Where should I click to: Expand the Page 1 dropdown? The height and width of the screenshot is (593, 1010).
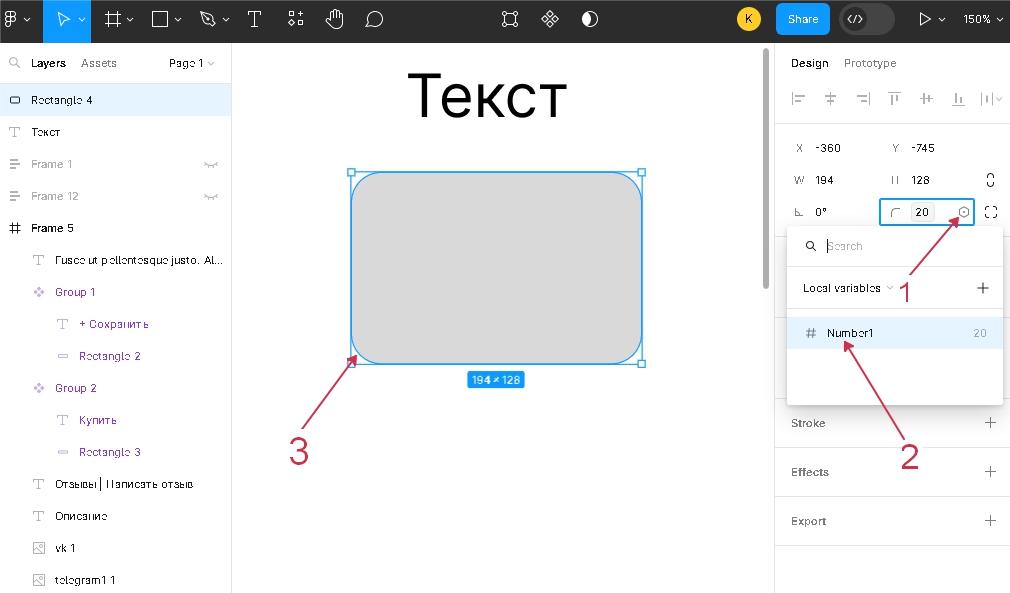pos(191,63)
